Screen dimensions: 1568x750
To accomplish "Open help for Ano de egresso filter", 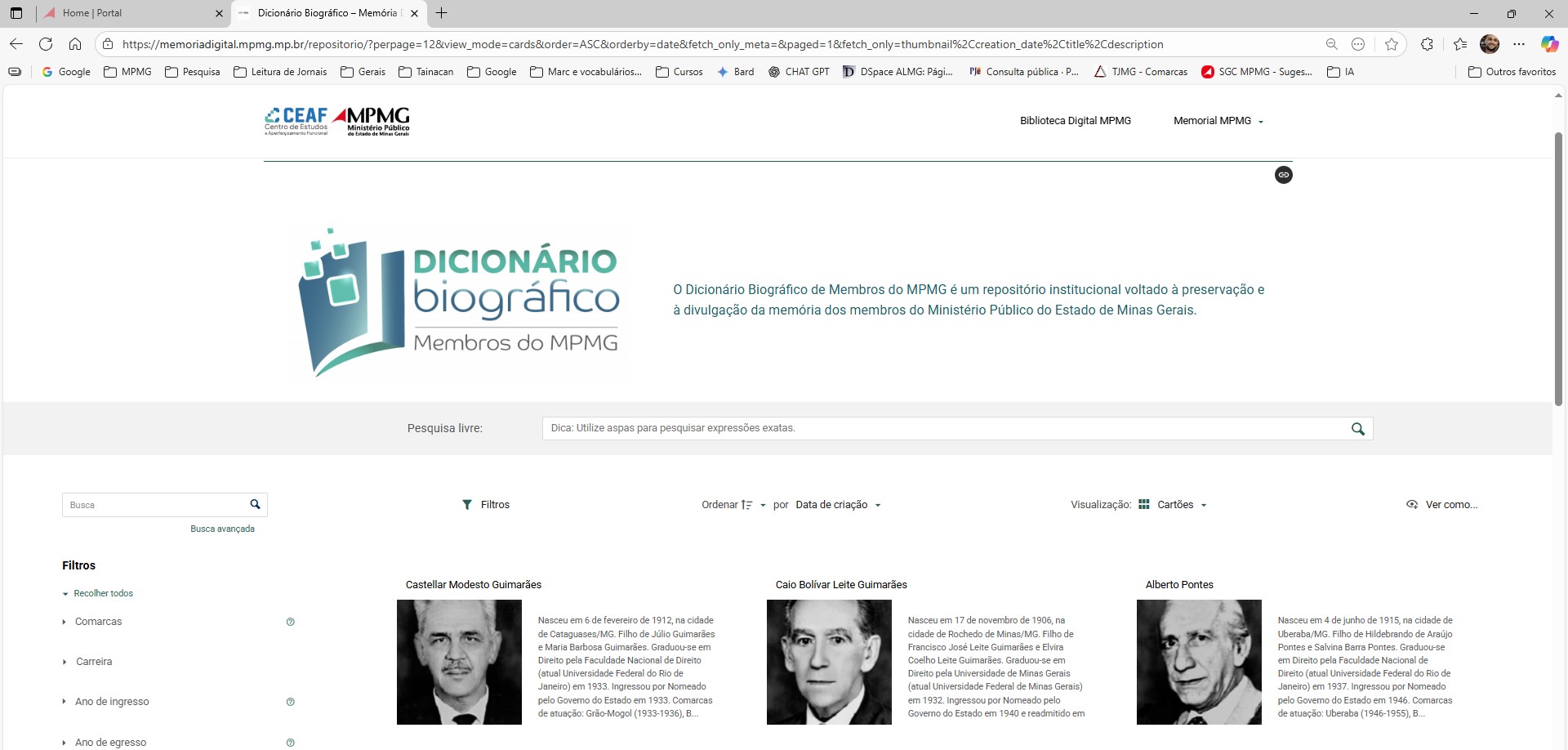I will [x=290, y=743].
